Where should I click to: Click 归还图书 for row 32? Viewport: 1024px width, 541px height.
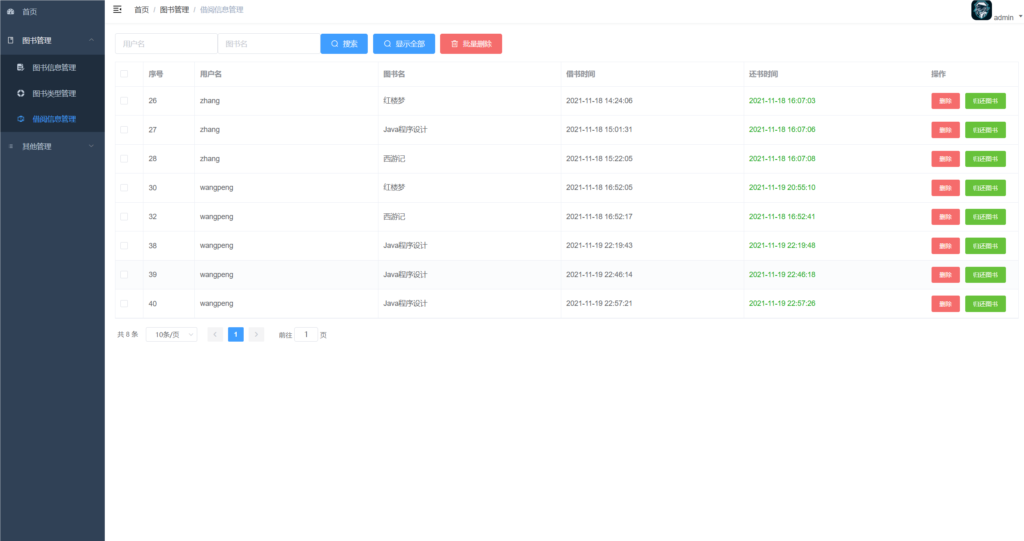point(985,217)
